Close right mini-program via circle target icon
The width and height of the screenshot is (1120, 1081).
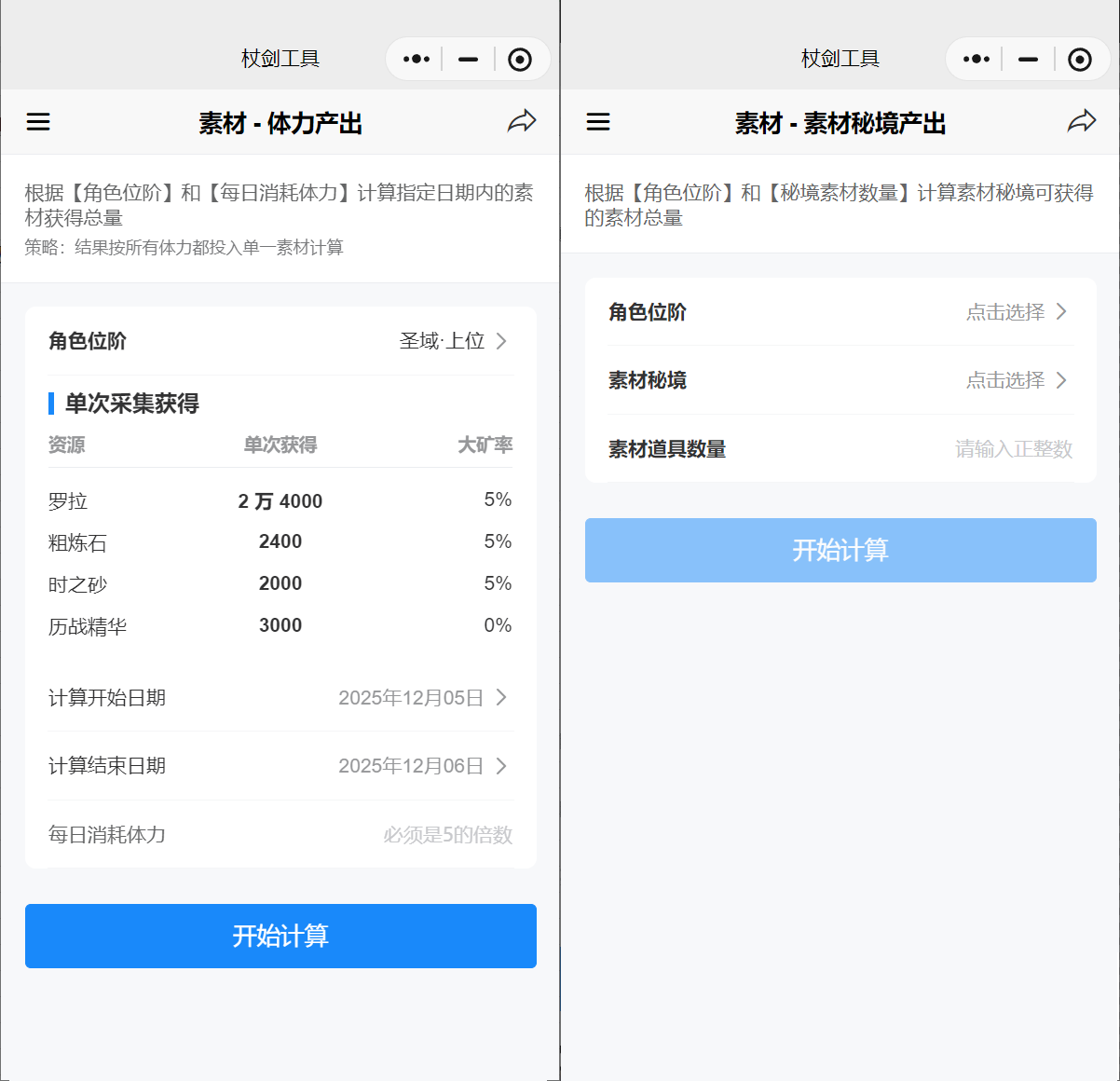(1080, 60)
